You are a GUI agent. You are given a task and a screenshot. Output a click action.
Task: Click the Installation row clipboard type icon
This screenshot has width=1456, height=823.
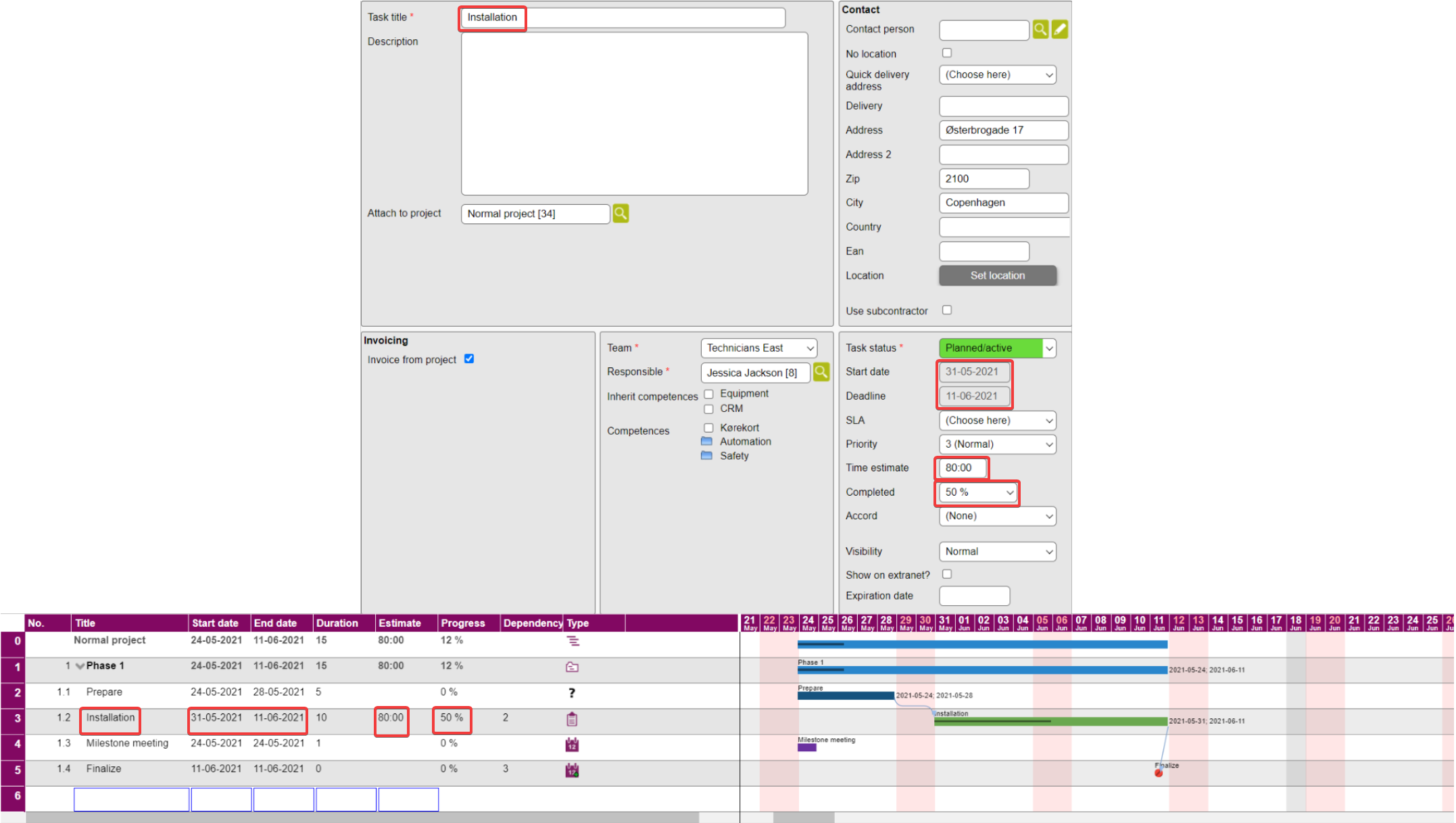tap(572, 719)
